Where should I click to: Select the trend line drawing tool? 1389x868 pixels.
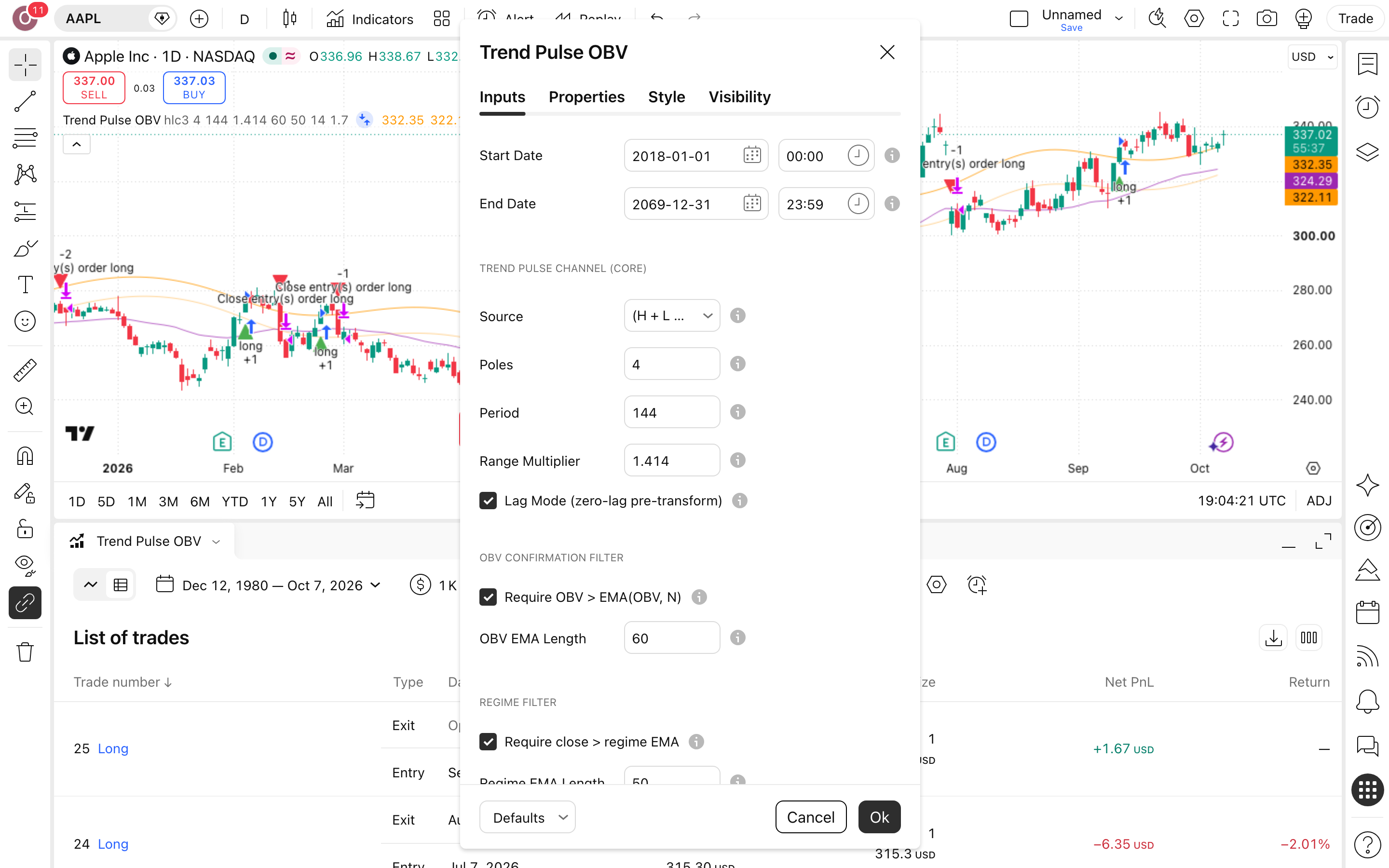[25, 102]
